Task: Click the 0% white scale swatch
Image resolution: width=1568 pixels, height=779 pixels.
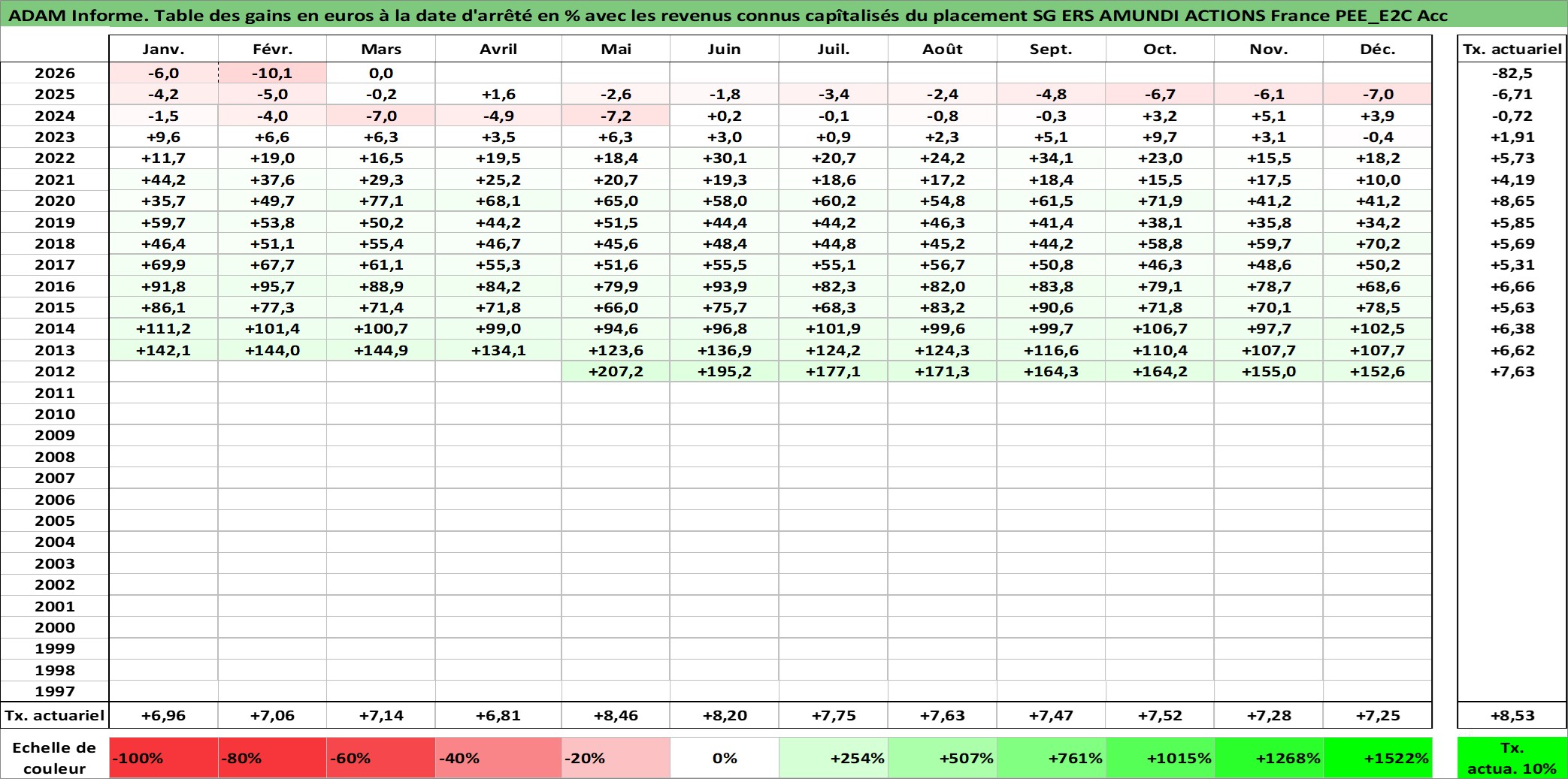Action: [725, 758]
